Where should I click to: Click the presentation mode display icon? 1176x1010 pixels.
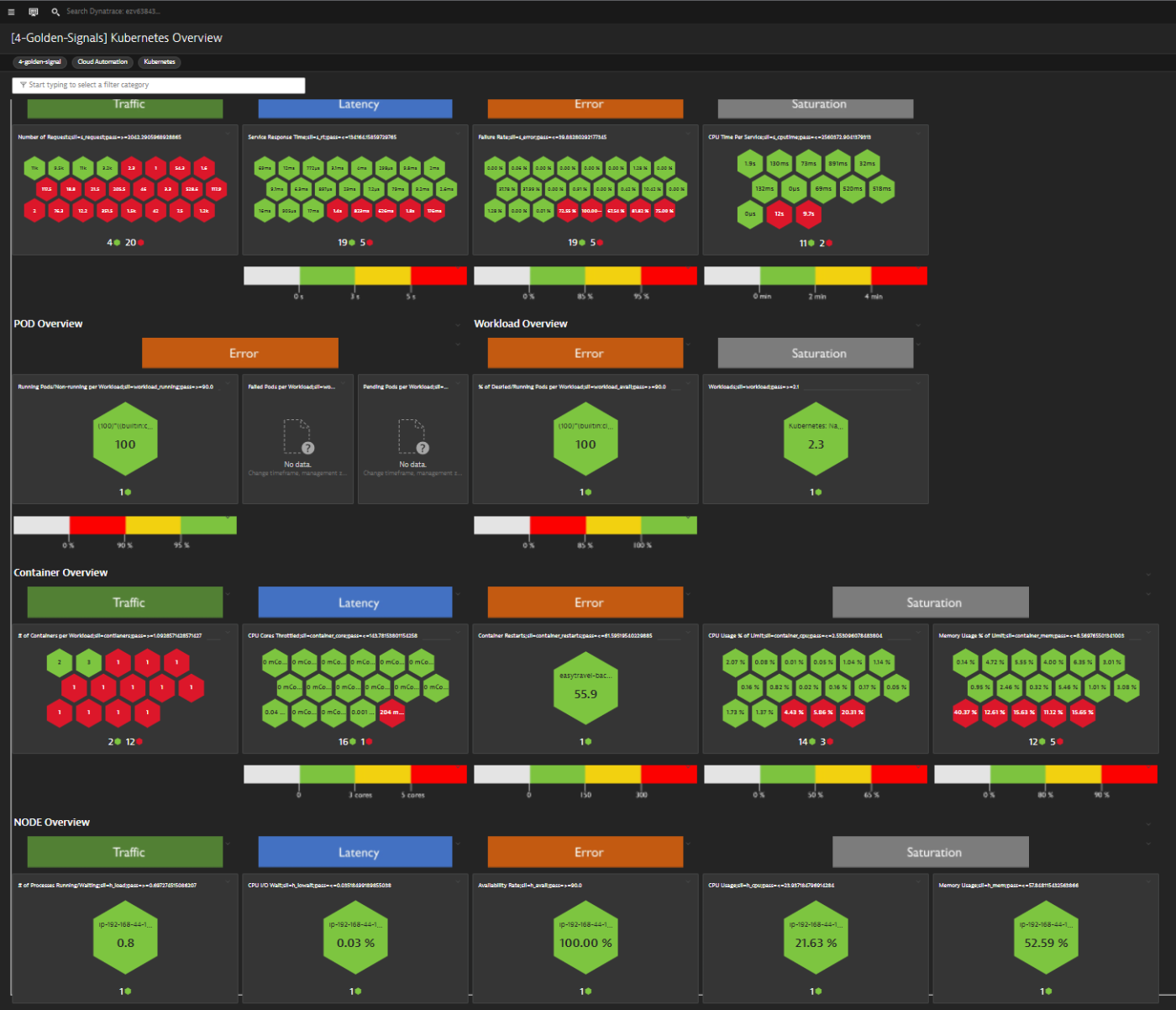click(33, 12)
